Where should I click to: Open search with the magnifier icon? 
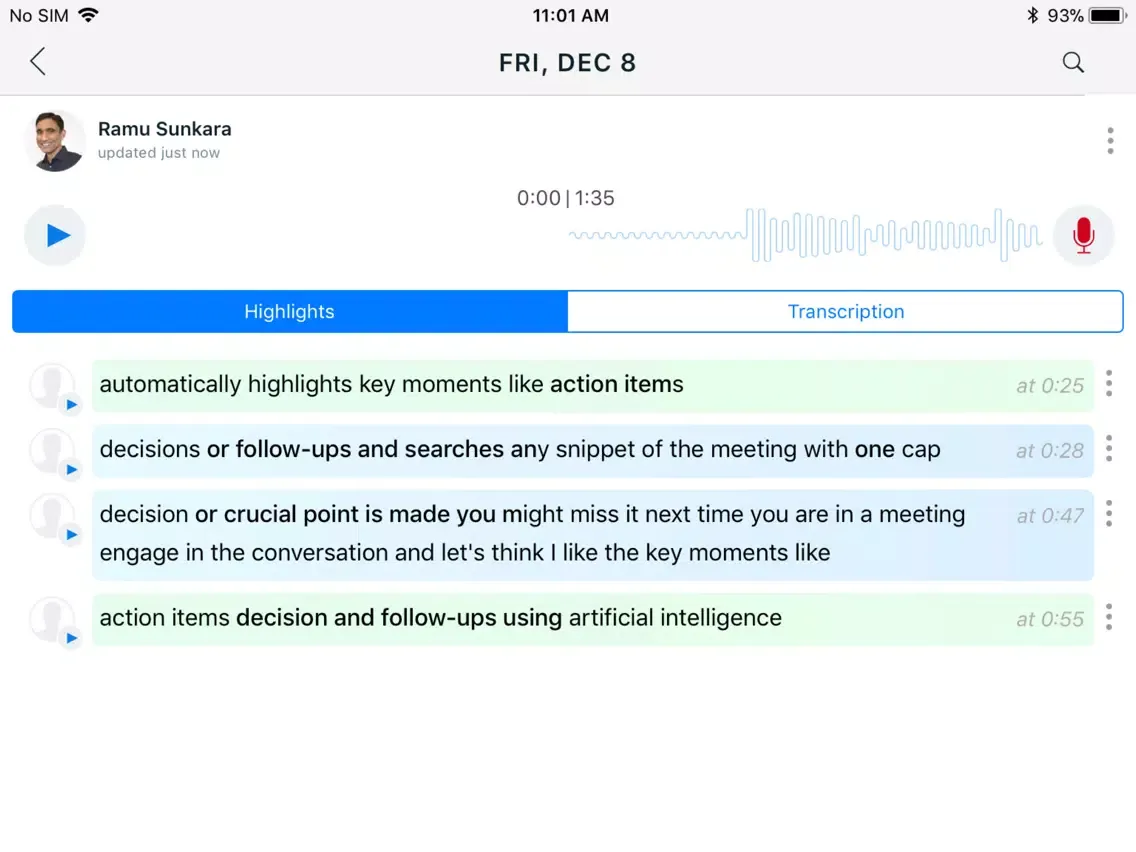1073,62
